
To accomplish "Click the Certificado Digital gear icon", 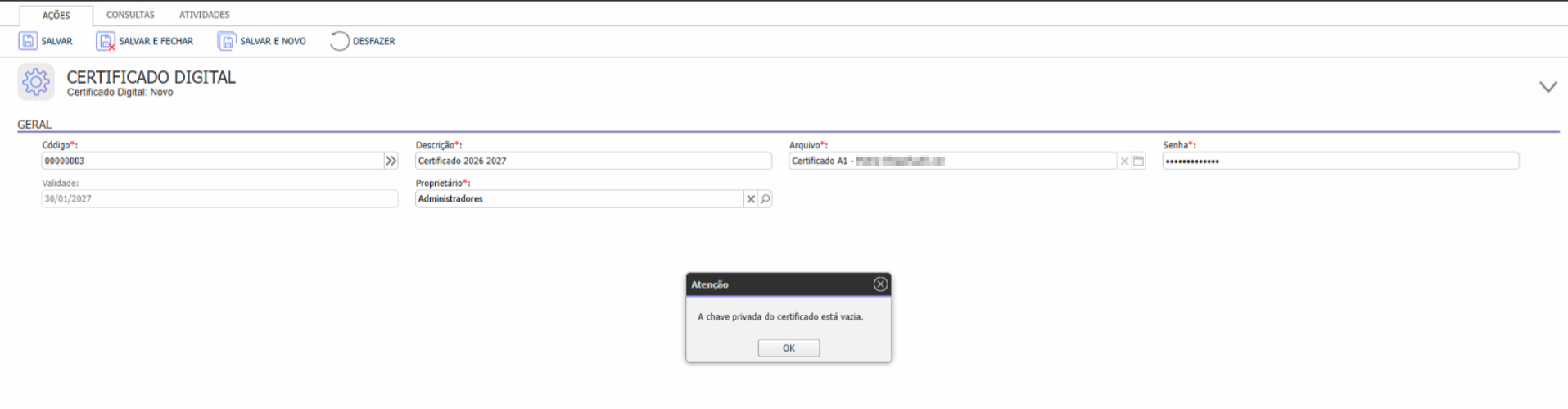I will click(x=36, y=82).
